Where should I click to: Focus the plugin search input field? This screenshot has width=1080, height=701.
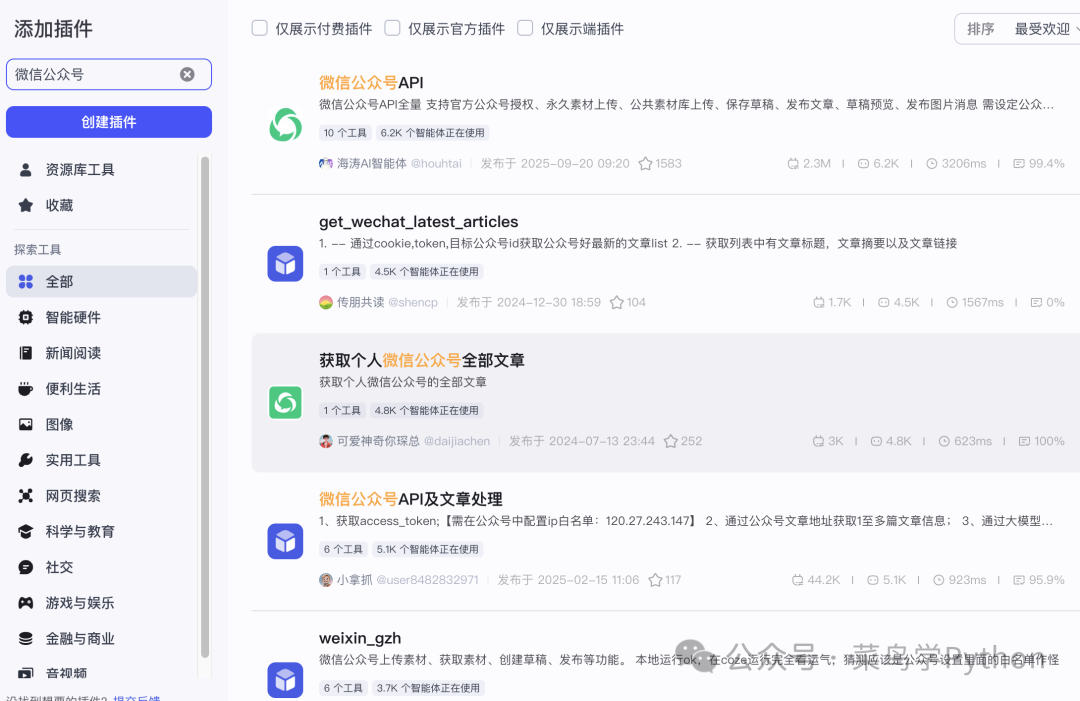109,74
